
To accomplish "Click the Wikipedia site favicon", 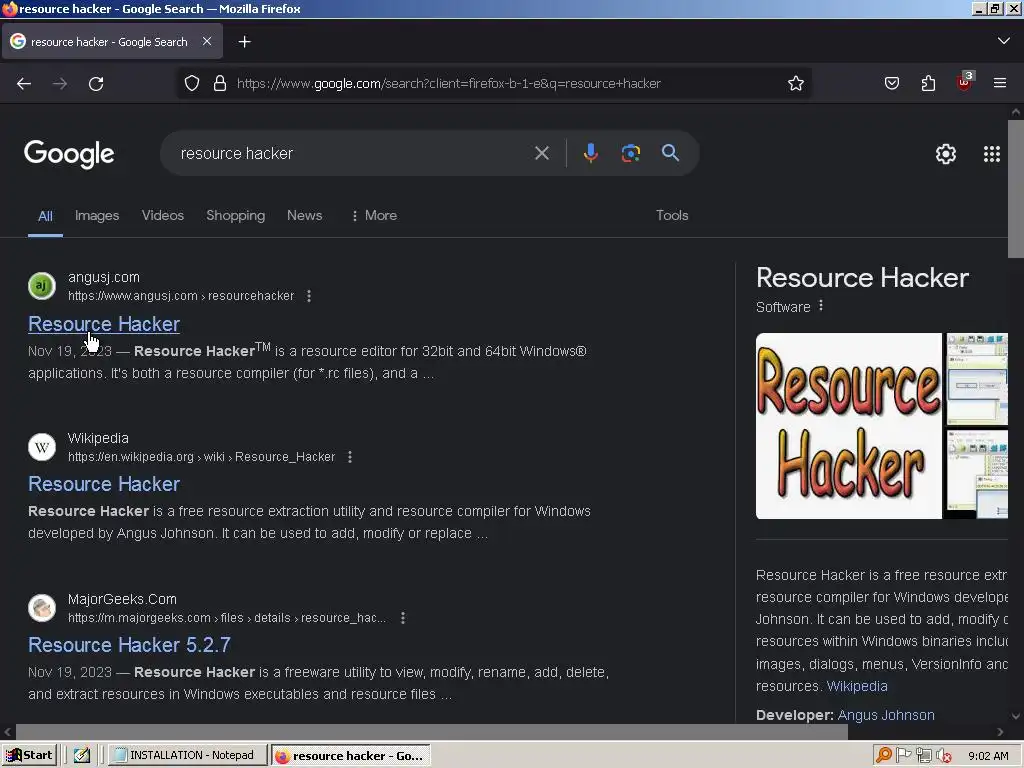I will point(42,447).
